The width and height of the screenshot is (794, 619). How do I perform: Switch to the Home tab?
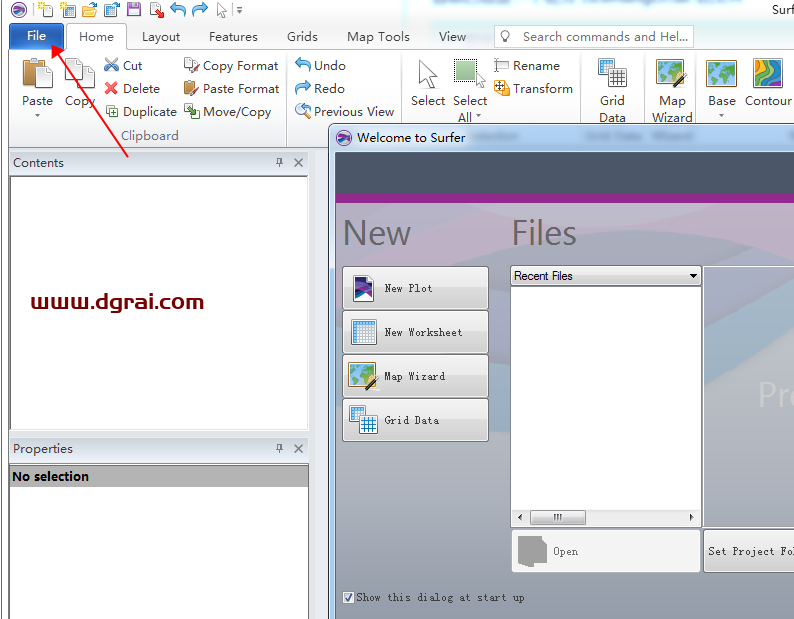[x=96, y=36]
